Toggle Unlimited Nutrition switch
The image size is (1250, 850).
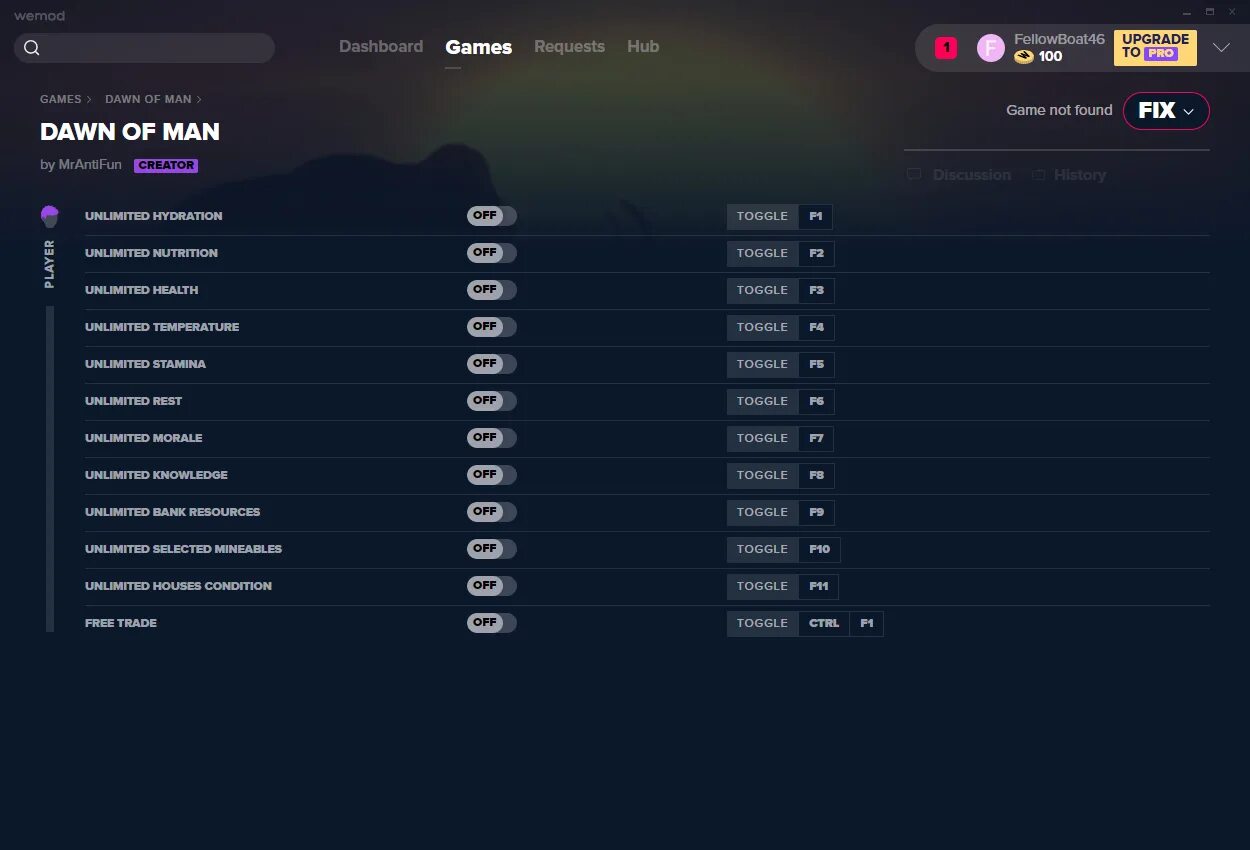(492, 253)
